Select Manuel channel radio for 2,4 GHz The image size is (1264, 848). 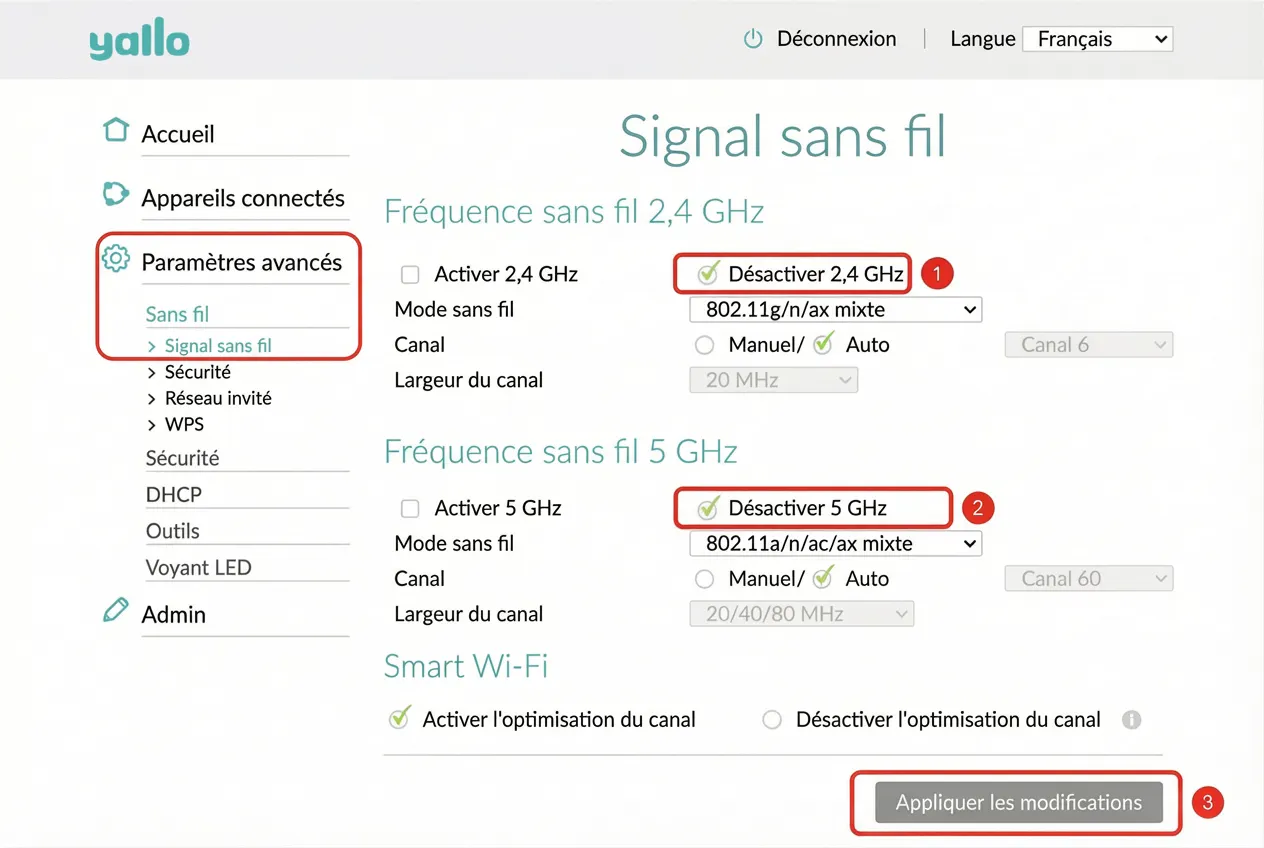tap(705, 345)
